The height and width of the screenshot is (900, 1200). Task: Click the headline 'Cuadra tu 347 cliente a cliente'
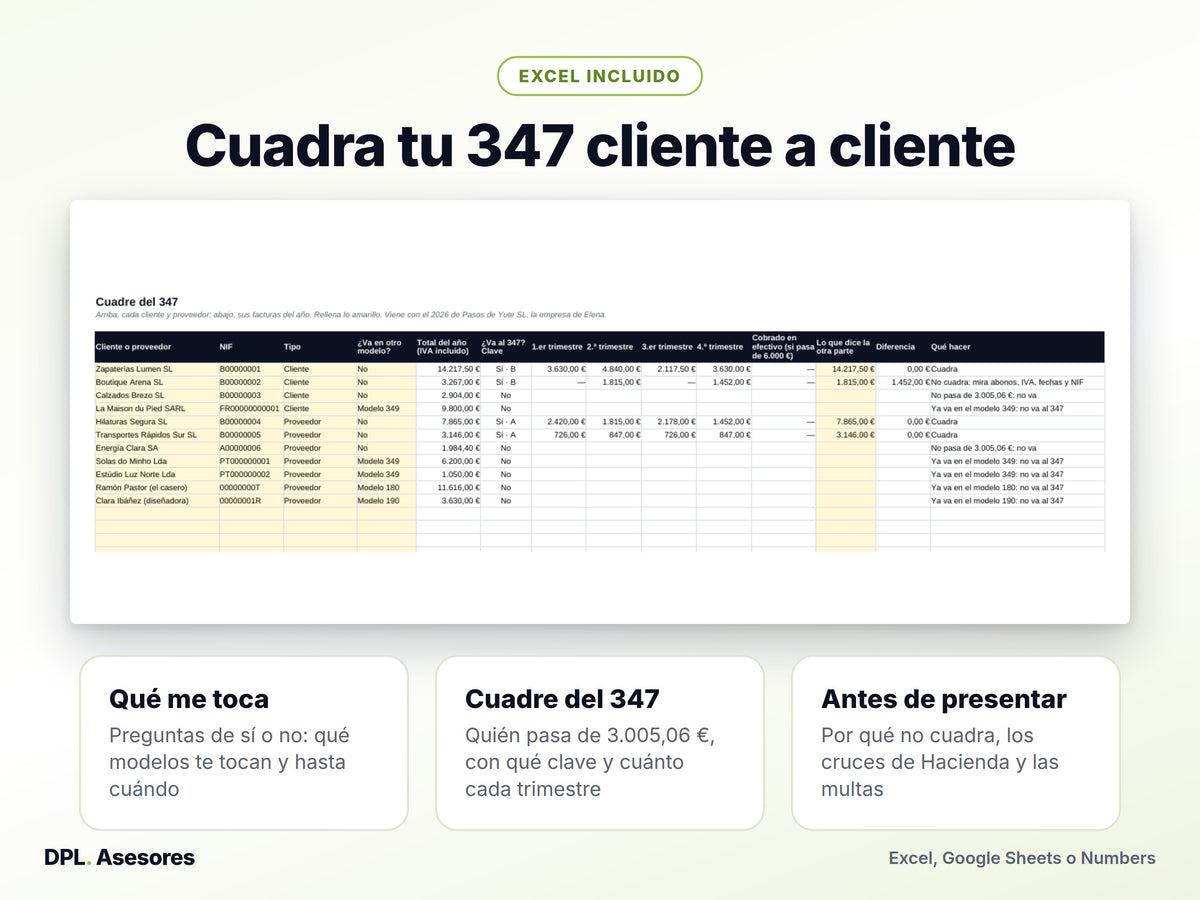coord(600,146)
